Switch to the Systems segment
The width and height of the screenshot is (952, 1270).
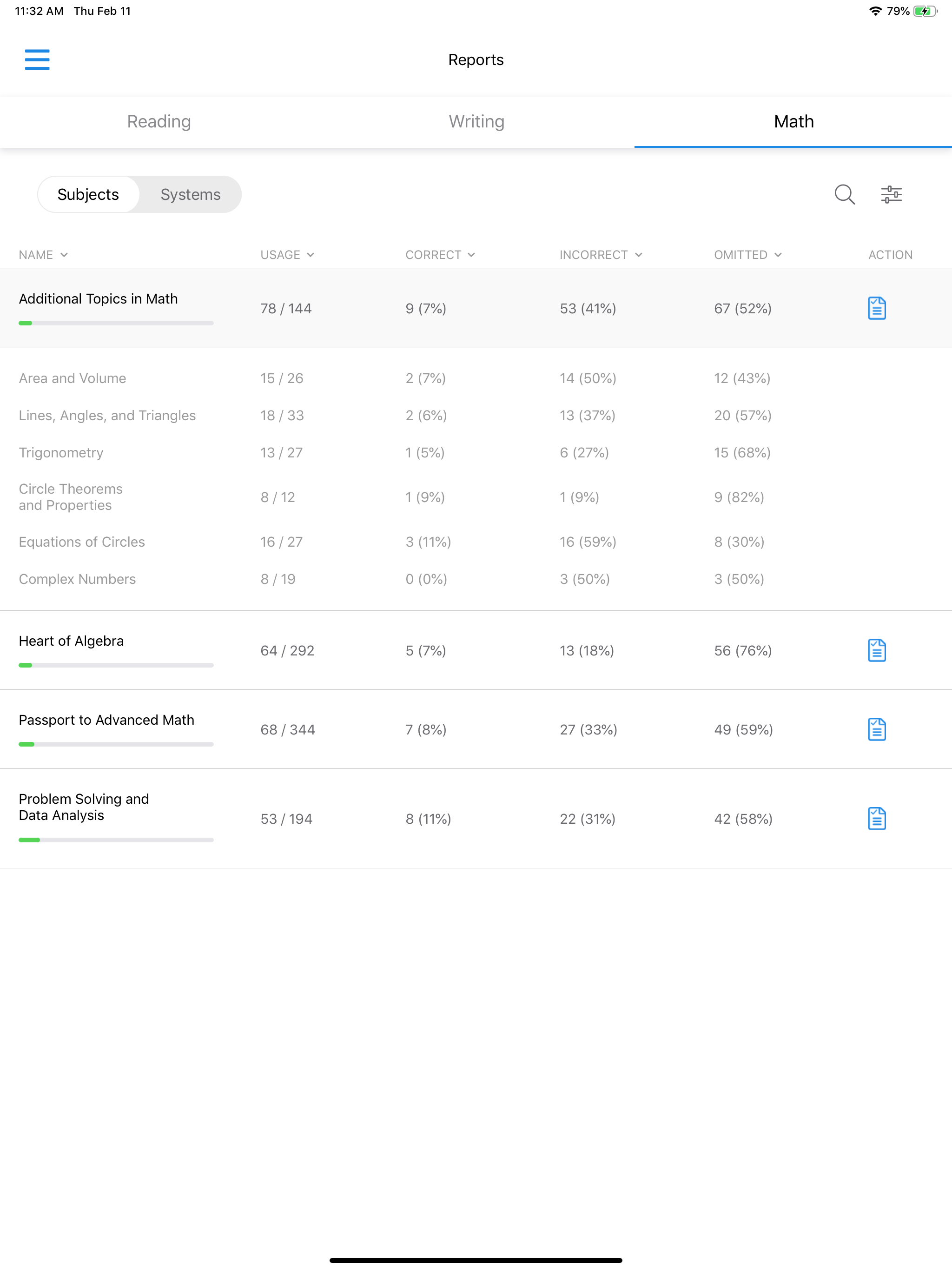190,195
